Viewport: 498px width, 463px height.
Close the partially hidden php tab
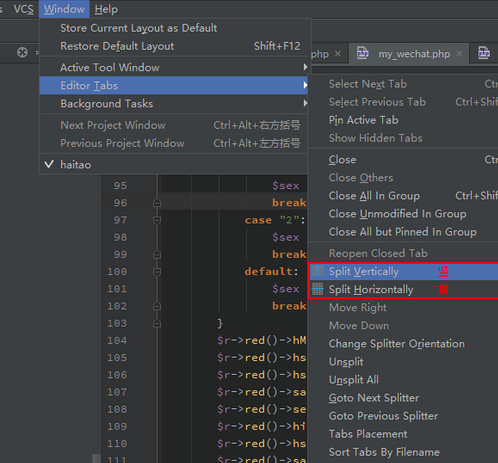[338, 53]
